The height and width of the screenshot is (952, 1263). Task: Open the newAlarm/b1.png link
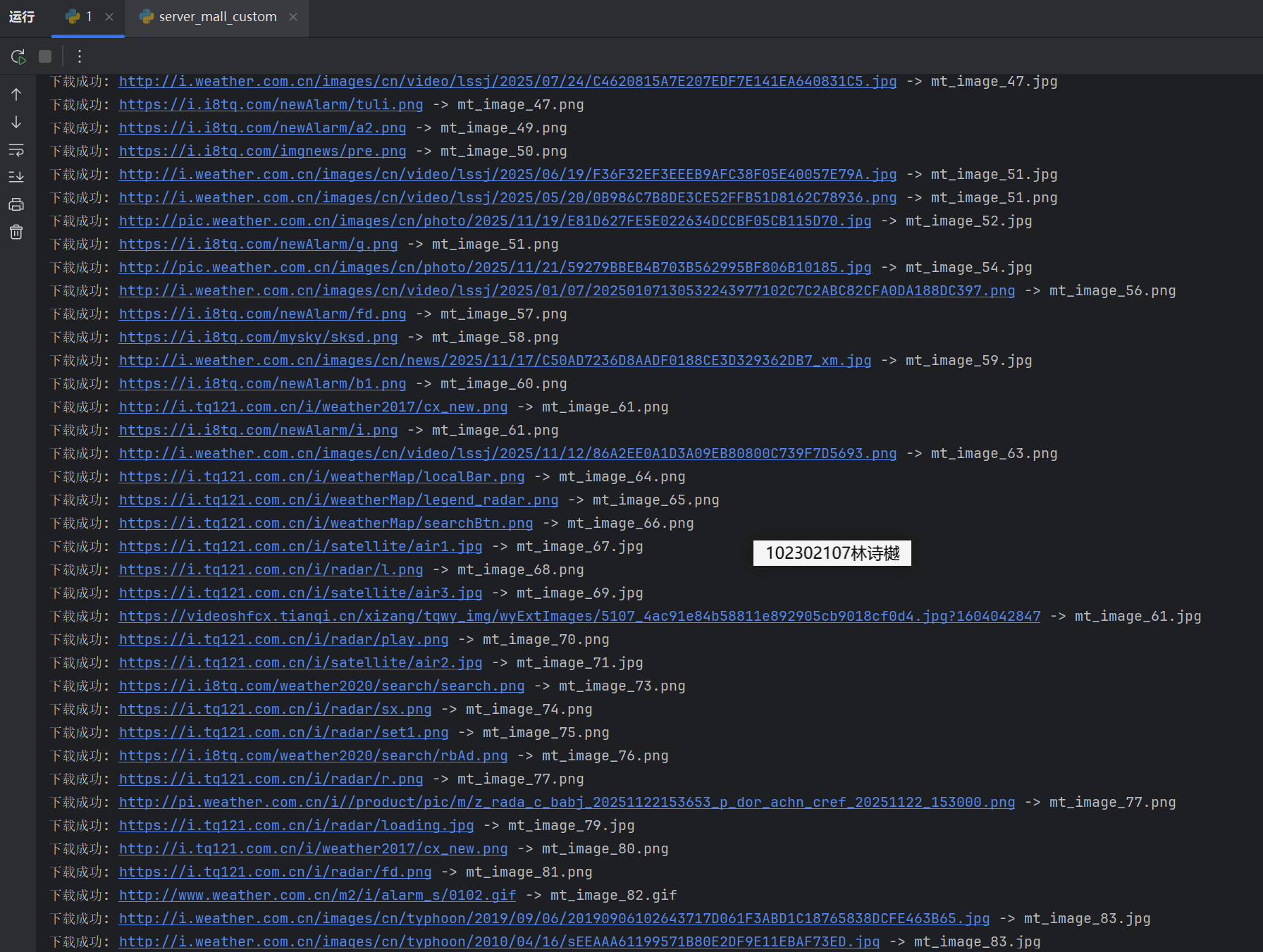coord(263,383)
